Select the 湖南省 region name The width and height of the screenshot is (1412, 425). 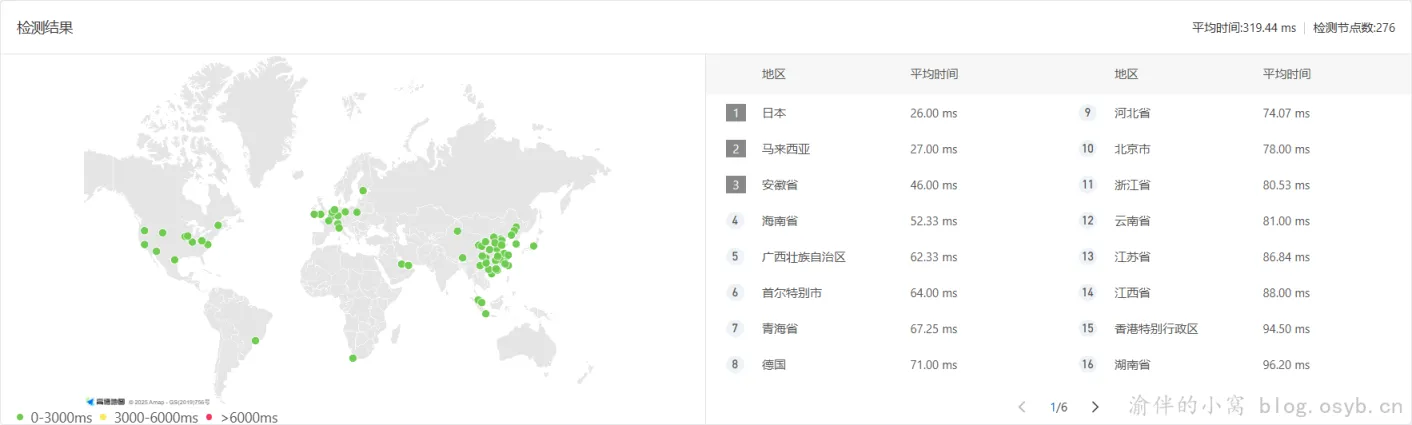(1132, 364)
